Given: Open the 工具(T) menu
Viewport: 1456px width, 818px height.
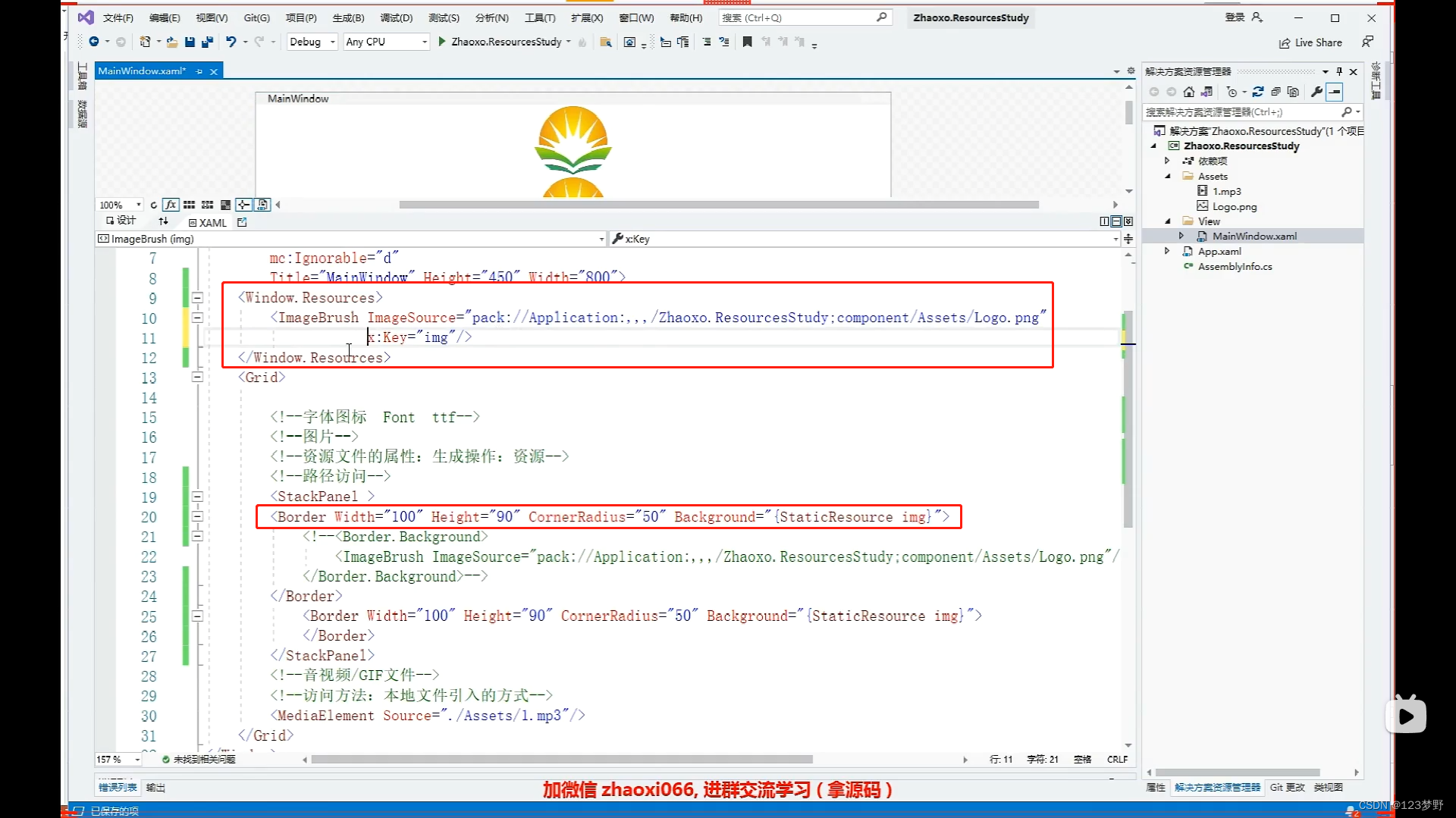Looking at the screenshot, I should pos(540,17).
